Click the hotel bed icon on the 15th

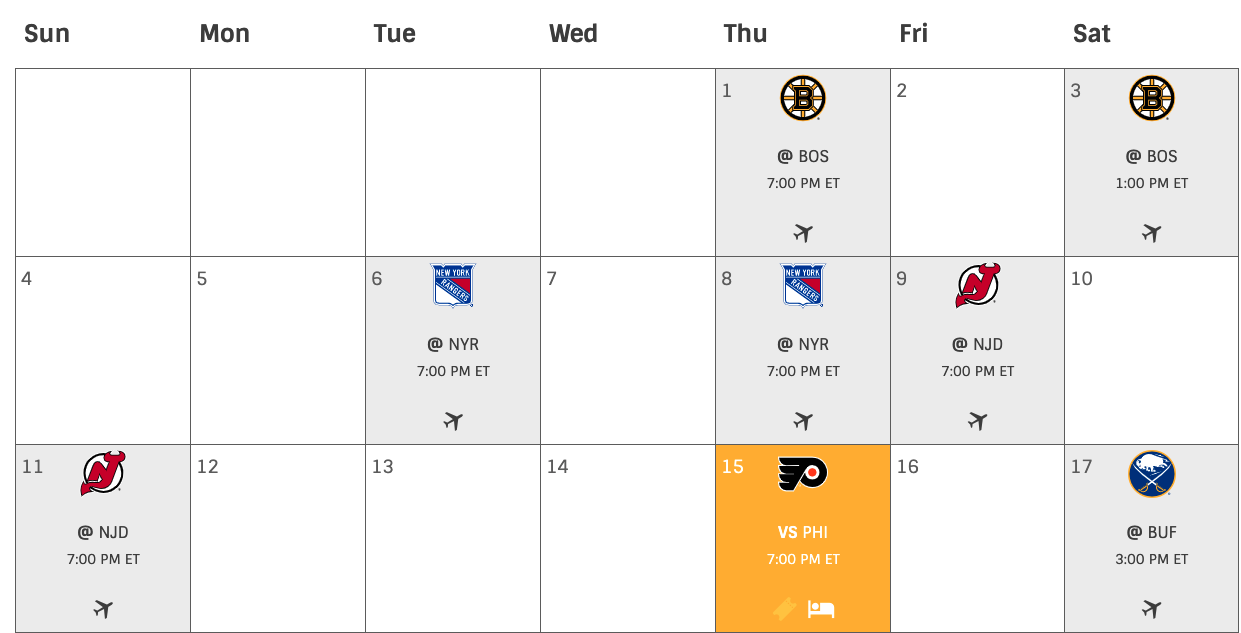(x=821, y=608)
